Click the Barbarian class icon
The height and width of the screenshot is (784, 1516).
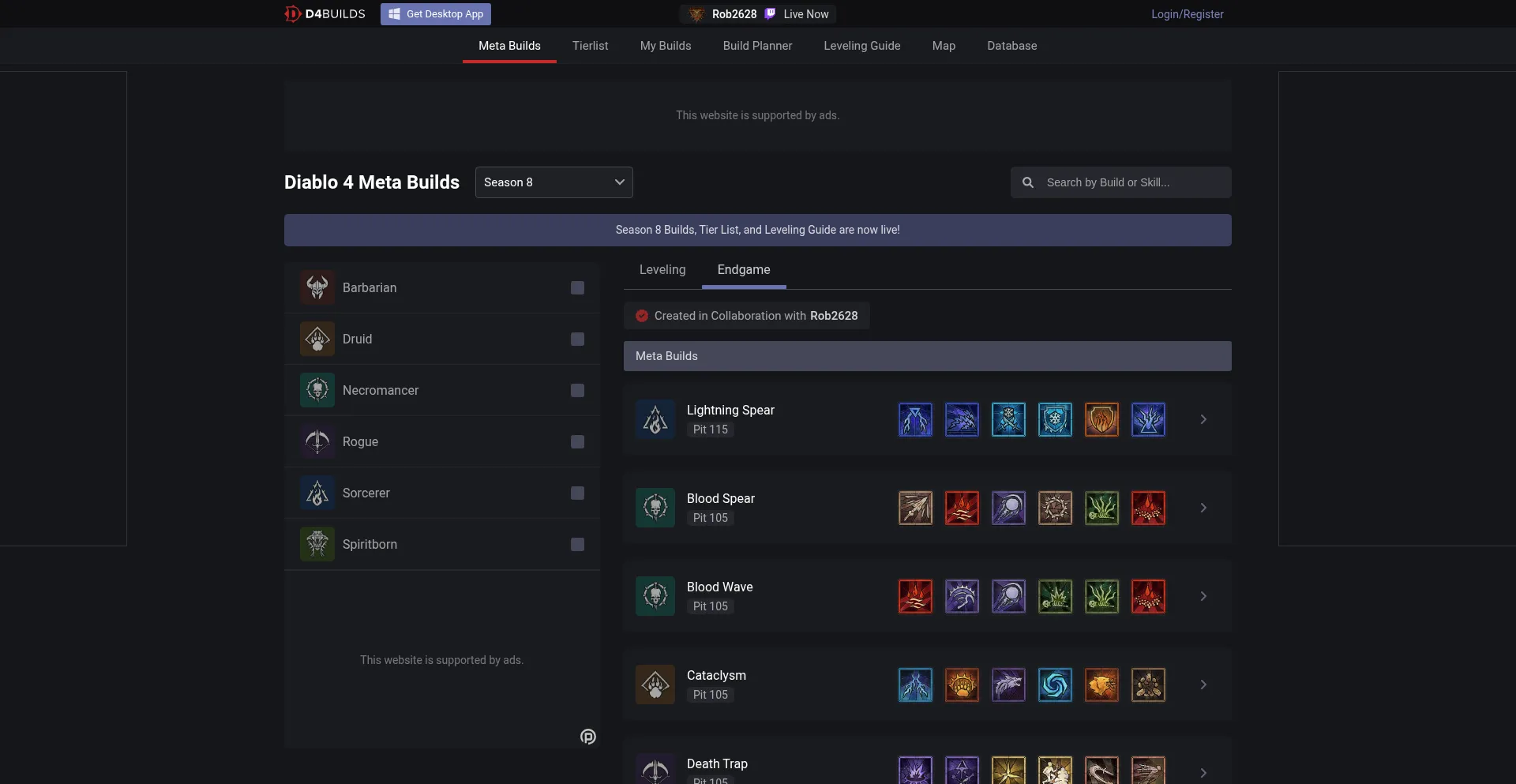317,287
